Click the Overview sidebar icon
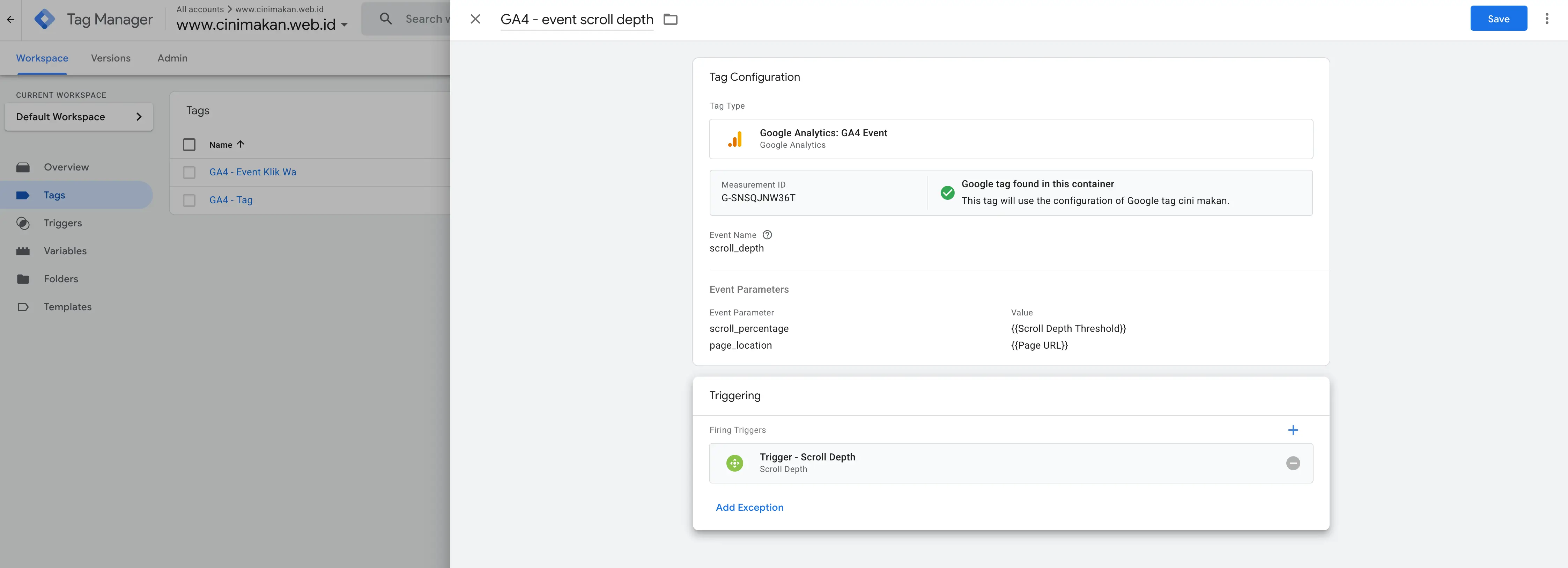This screenshot has height=568, width=1568. point(23,167)
